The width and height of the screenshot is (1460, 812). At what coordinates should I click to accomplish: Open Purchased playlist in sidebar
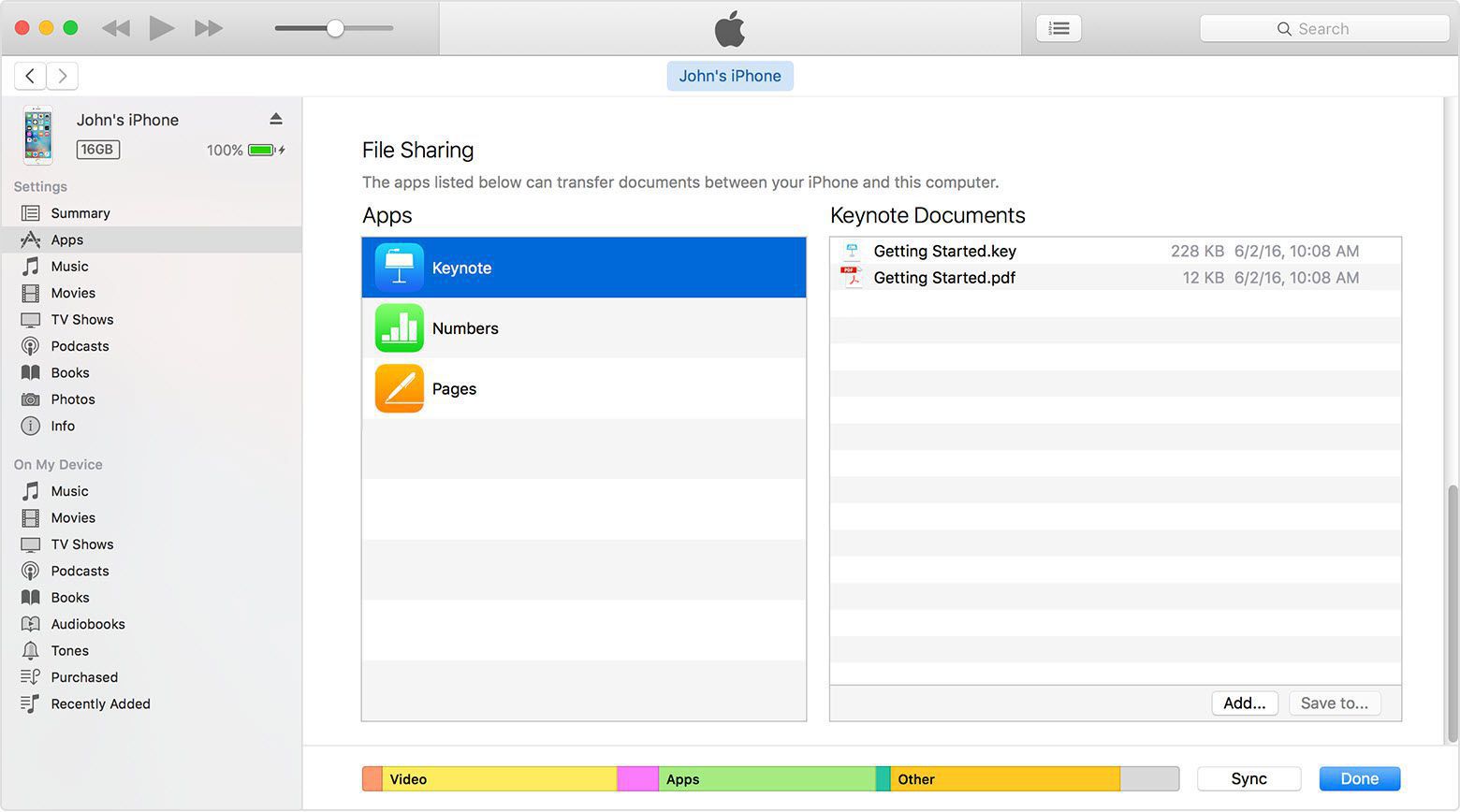pyautogui.click(x=152, y=677)
